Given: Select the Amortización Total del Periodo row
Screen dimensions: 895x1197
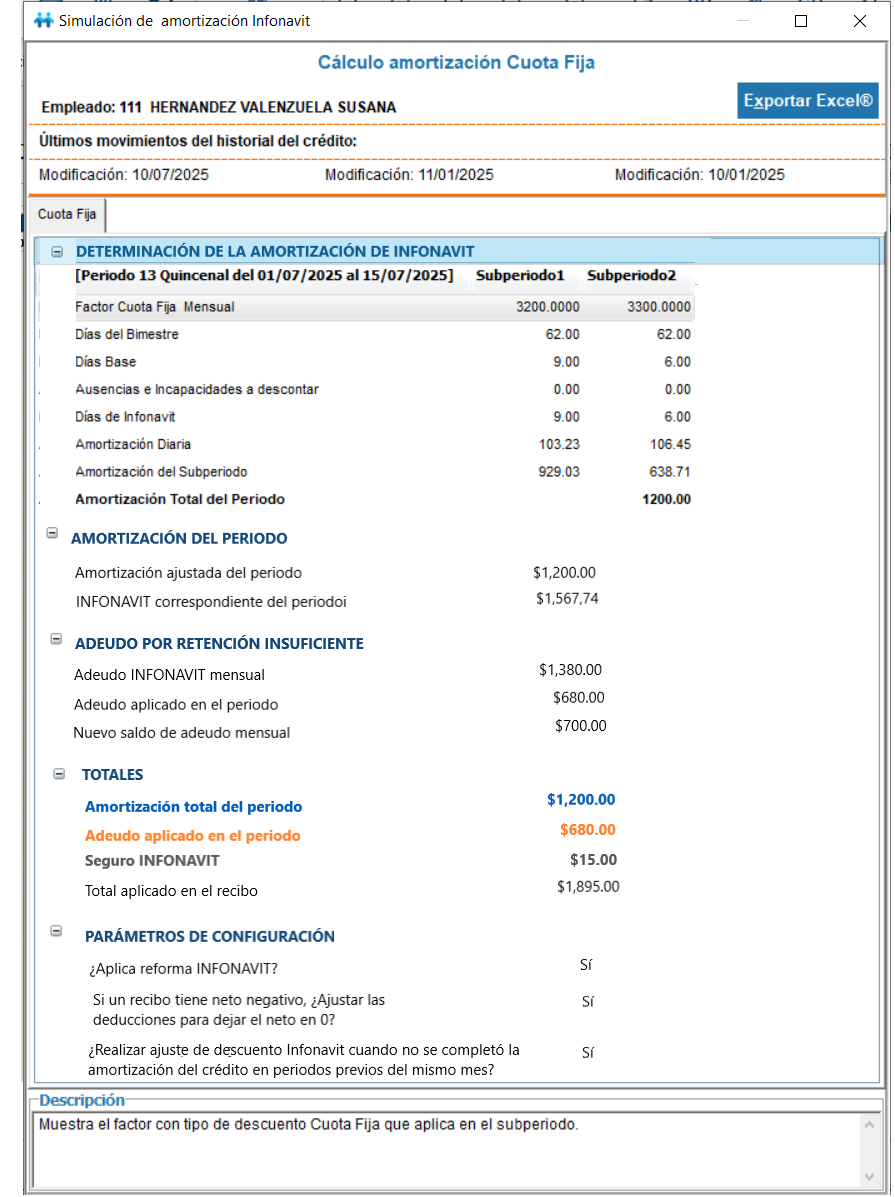Looking at the screenshot, I should point(180,499).
